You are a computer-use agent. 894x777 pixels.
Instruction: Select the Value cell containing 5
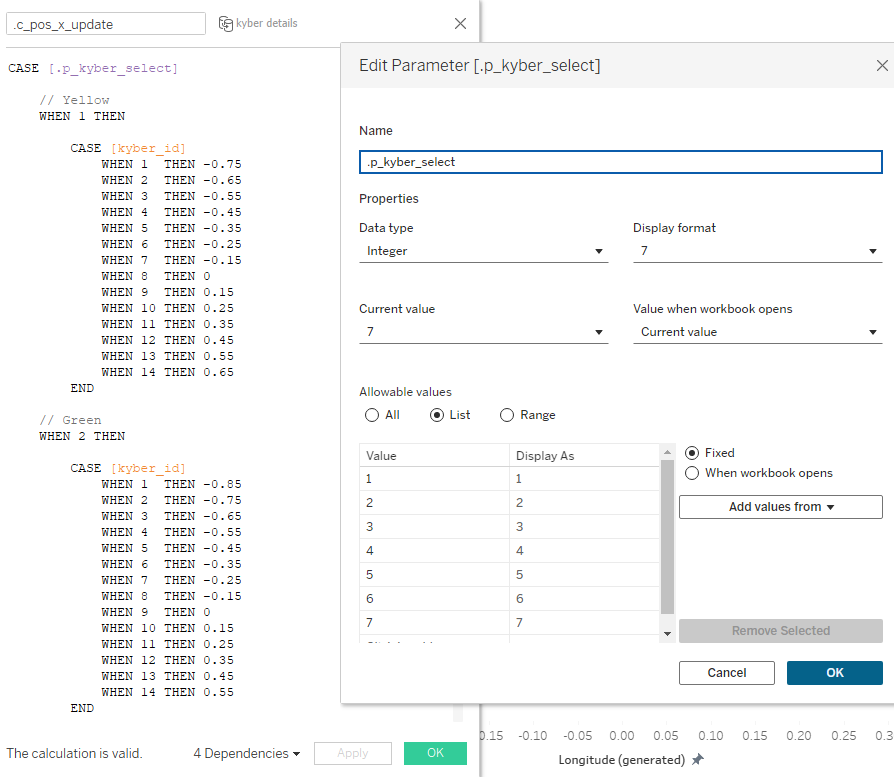(434, 575)
